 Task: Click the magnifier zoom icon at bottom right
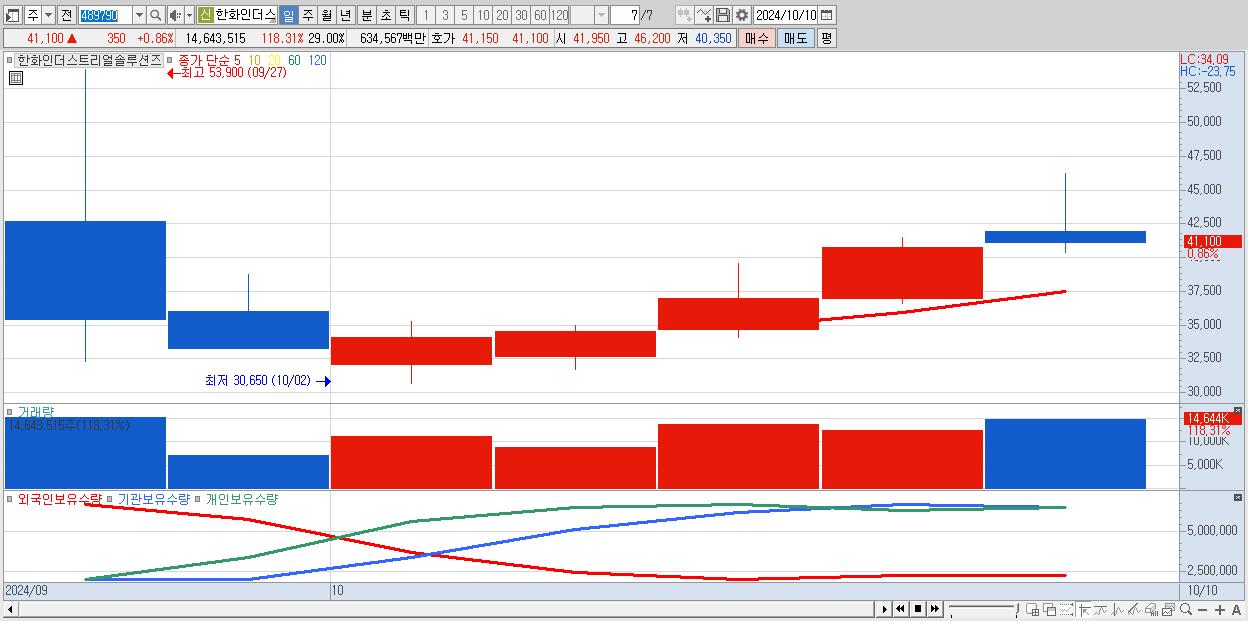click(1186, 610)
